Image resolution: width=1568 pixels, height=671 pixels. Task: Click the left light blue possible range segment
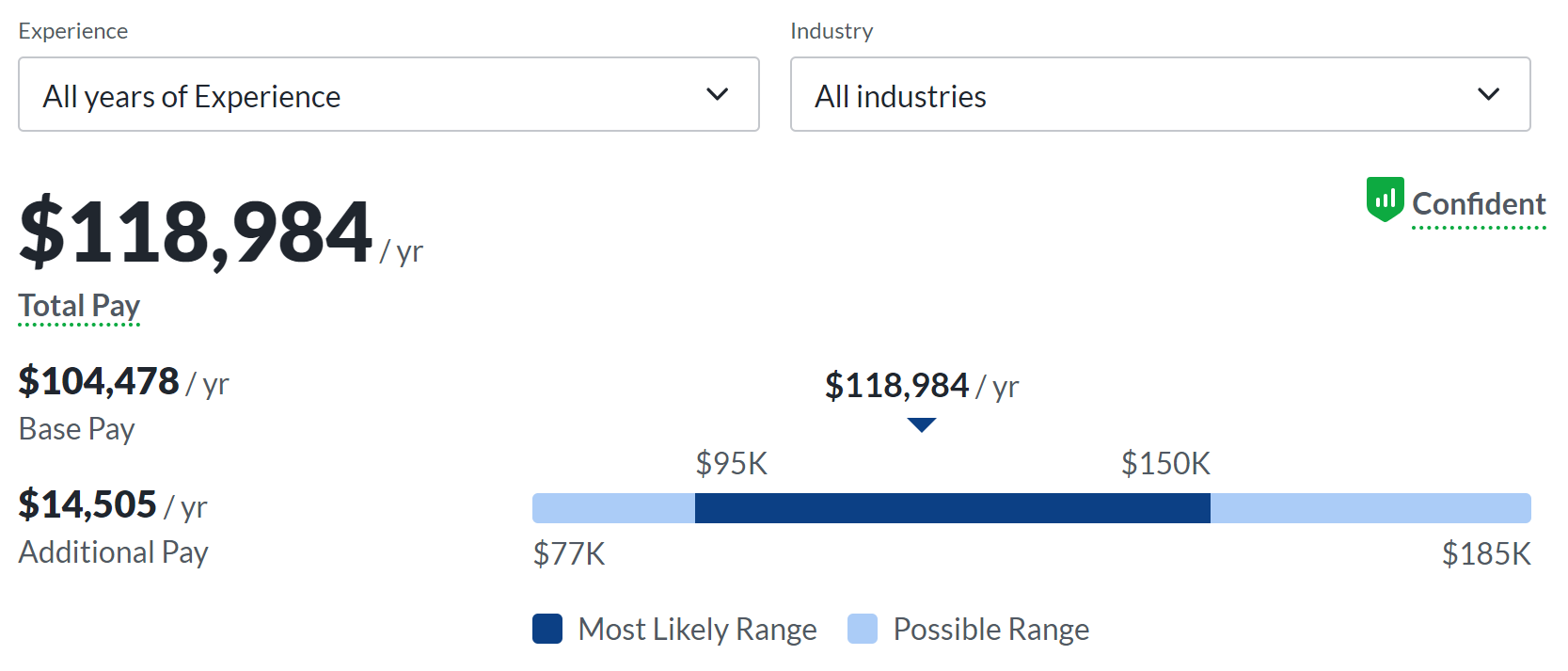(613, 508)
